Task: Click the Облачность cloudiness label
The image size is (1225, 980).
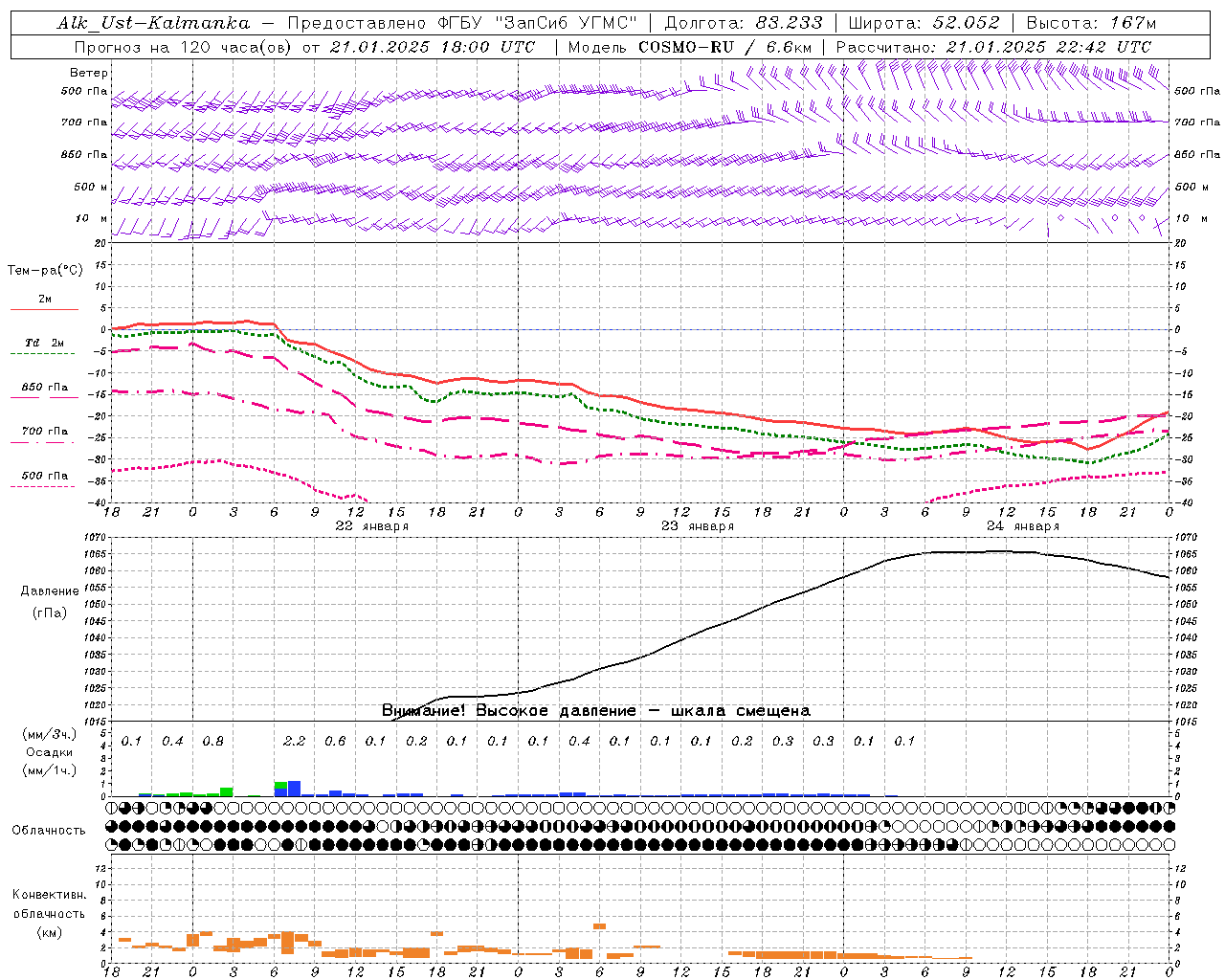Action: click(49, 830)
